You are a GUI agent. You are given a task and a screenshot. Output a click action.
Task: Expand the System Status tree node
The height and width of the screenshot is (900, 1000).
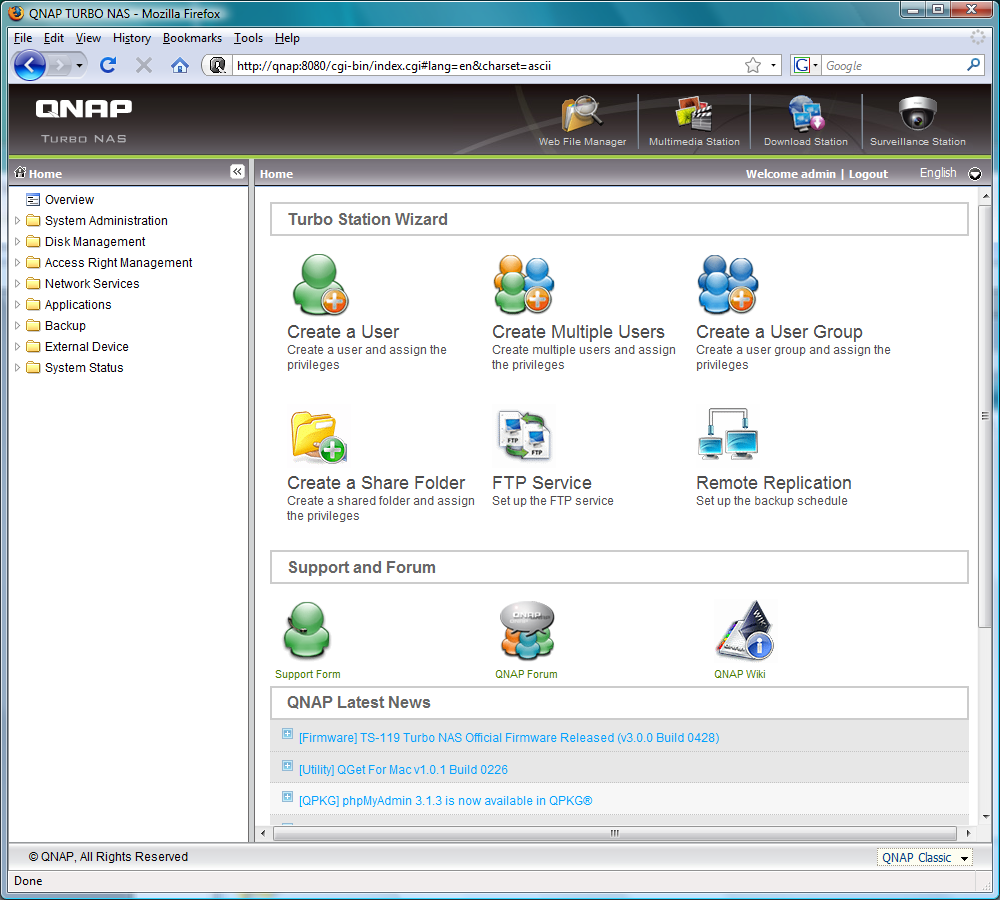click(17, 368)
